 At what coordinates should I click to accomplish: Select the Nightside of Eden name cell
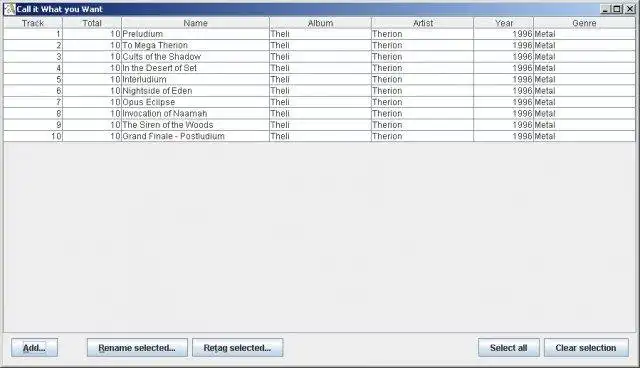(x=195, y=91)
